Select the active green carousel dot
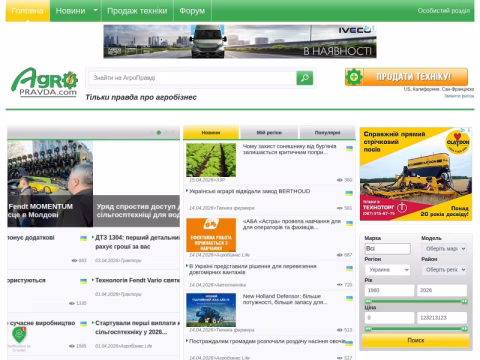This screenshot has width=480, height=360. coord(159,132)
